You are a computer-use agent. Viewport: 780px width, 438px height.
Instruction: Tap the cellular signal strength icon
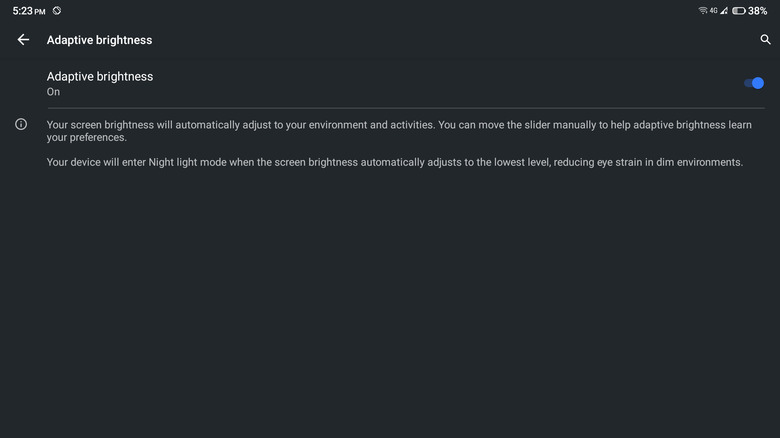(x=724, y=10)
